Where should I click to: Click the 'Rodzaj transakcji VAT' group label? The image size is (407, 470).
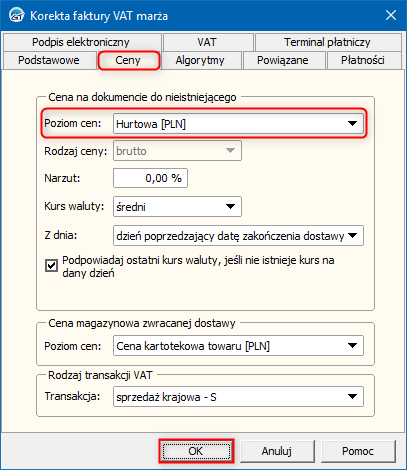100,375
